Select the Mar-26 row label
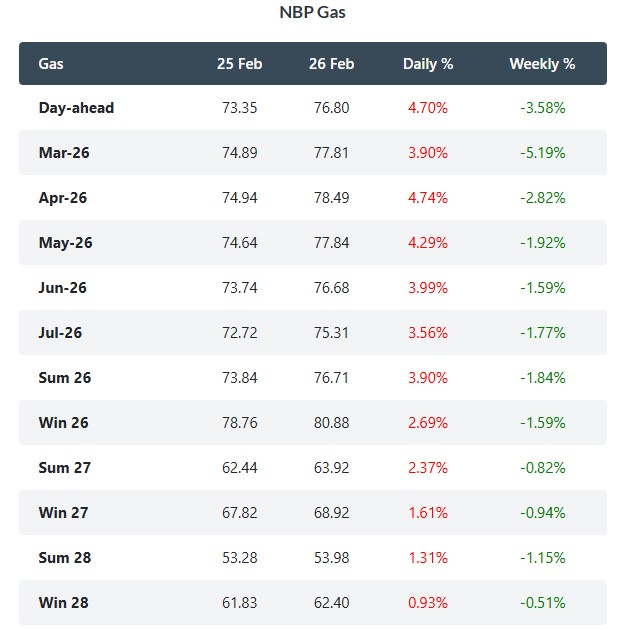This screenshot has width=617, height=630. coord(63,153)
